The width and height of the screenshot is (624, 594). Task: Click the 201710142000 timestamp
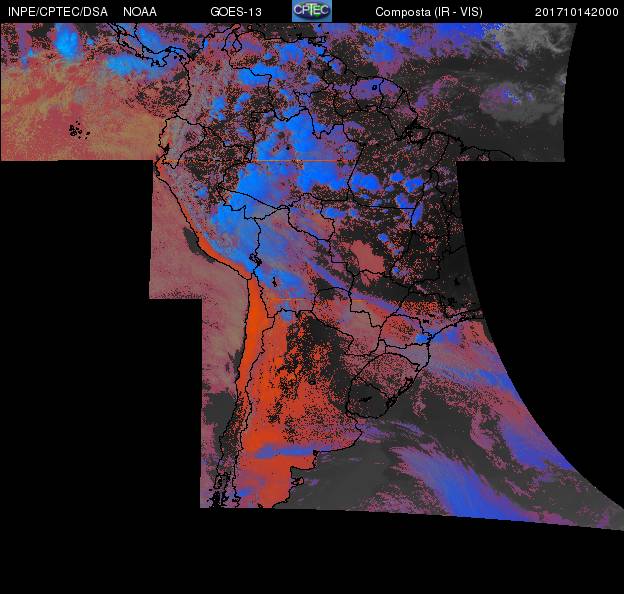pos(576,12)
